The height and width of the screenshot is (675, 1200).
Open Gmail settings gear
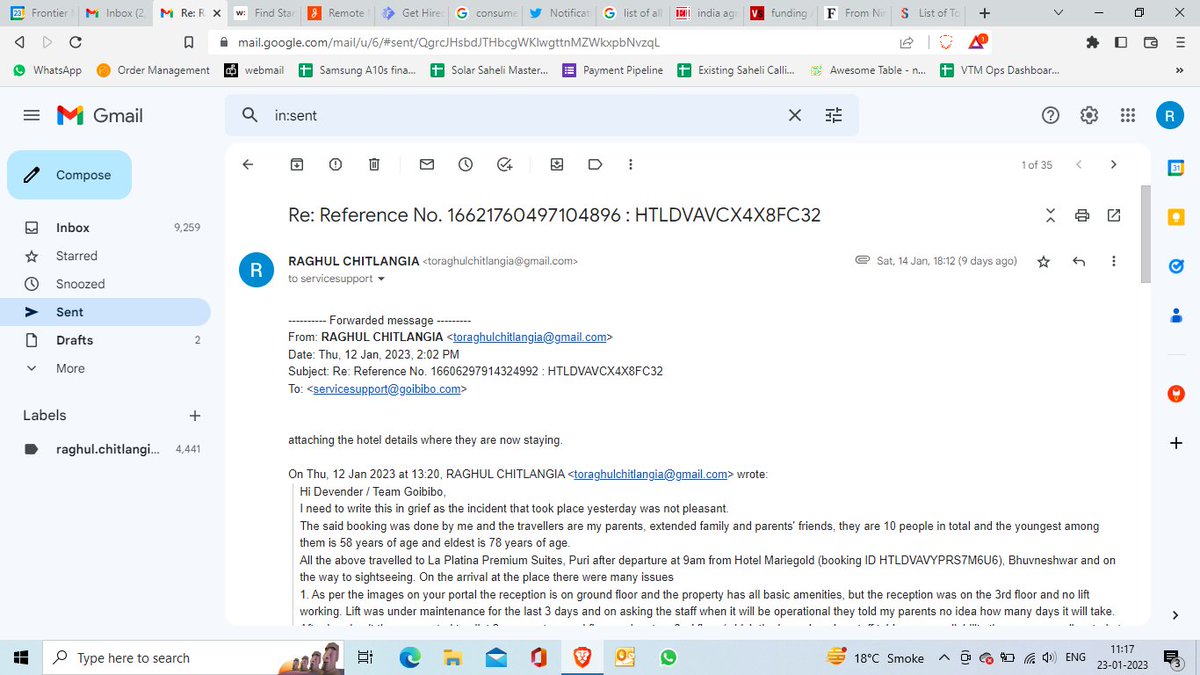tap(1089, 115)
